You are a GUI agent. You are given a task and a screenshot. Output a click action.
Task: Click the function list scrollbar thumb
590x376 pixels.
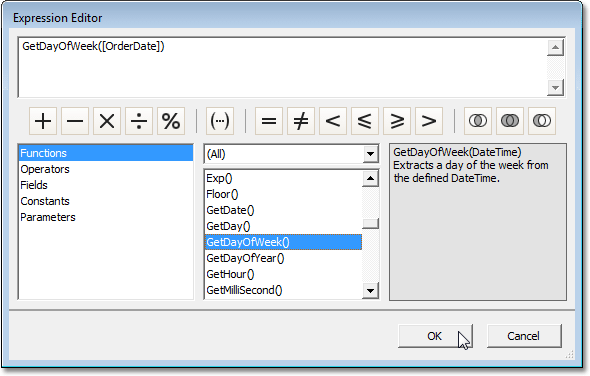[x=370, y=224]
